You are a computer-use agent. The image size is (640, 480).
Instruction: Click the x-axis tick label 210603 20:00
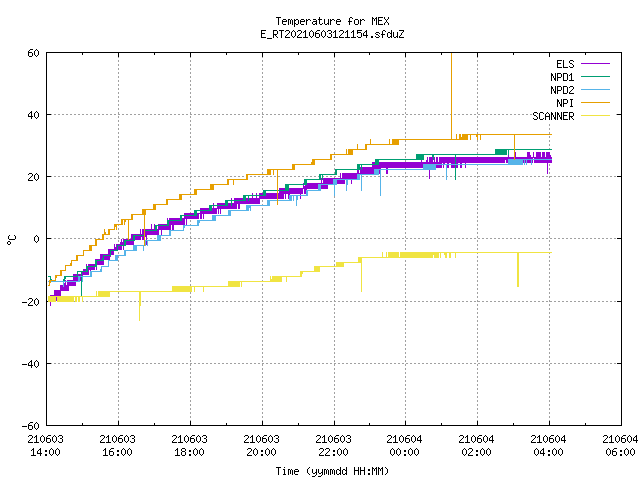point(261,446)
